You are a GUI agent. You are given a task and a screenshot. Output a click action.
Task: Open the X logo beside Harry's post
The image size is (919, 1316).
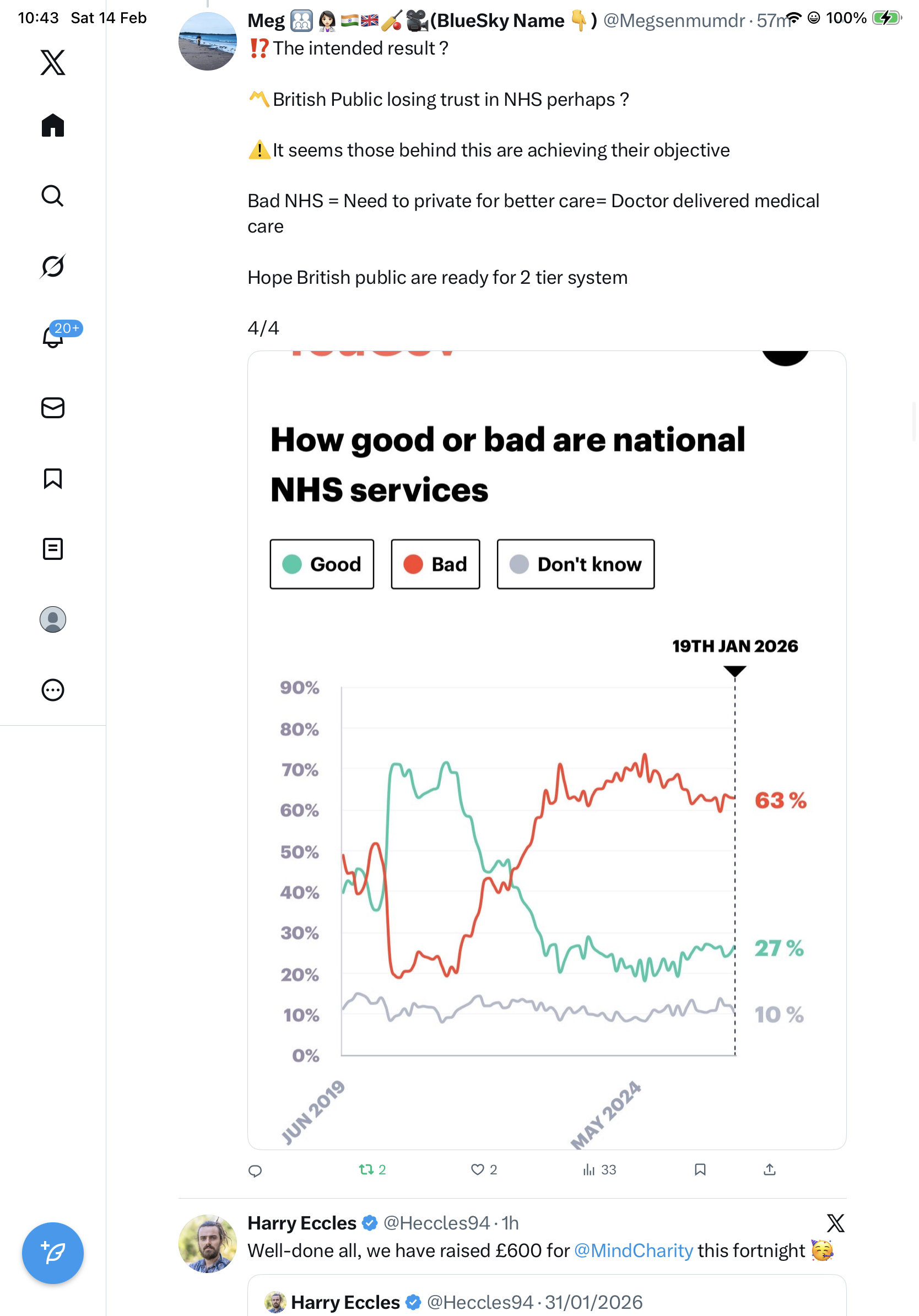pos(835,1223)
